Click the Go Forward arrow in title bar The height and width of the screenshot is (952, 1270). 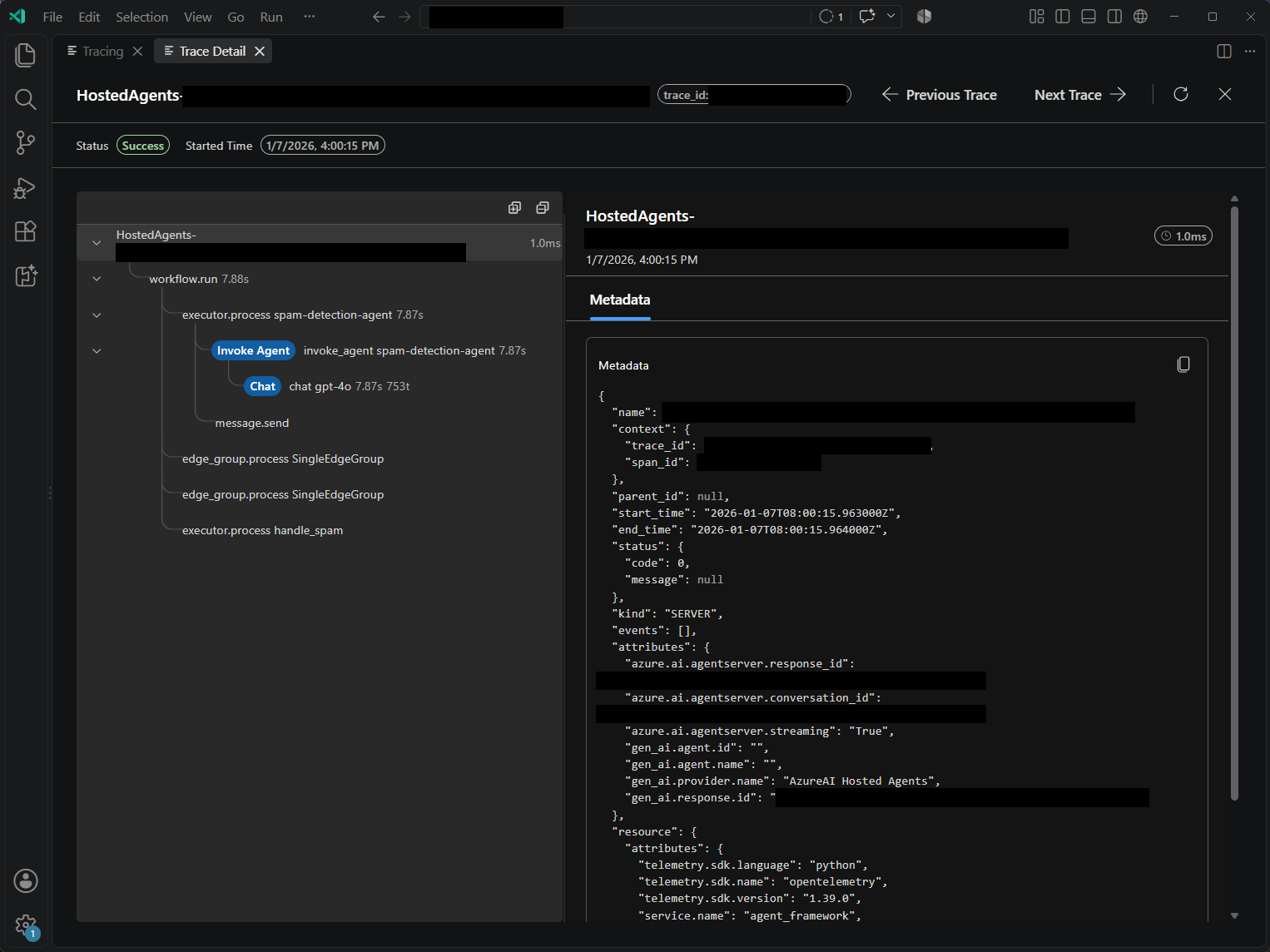pos(405,17)
